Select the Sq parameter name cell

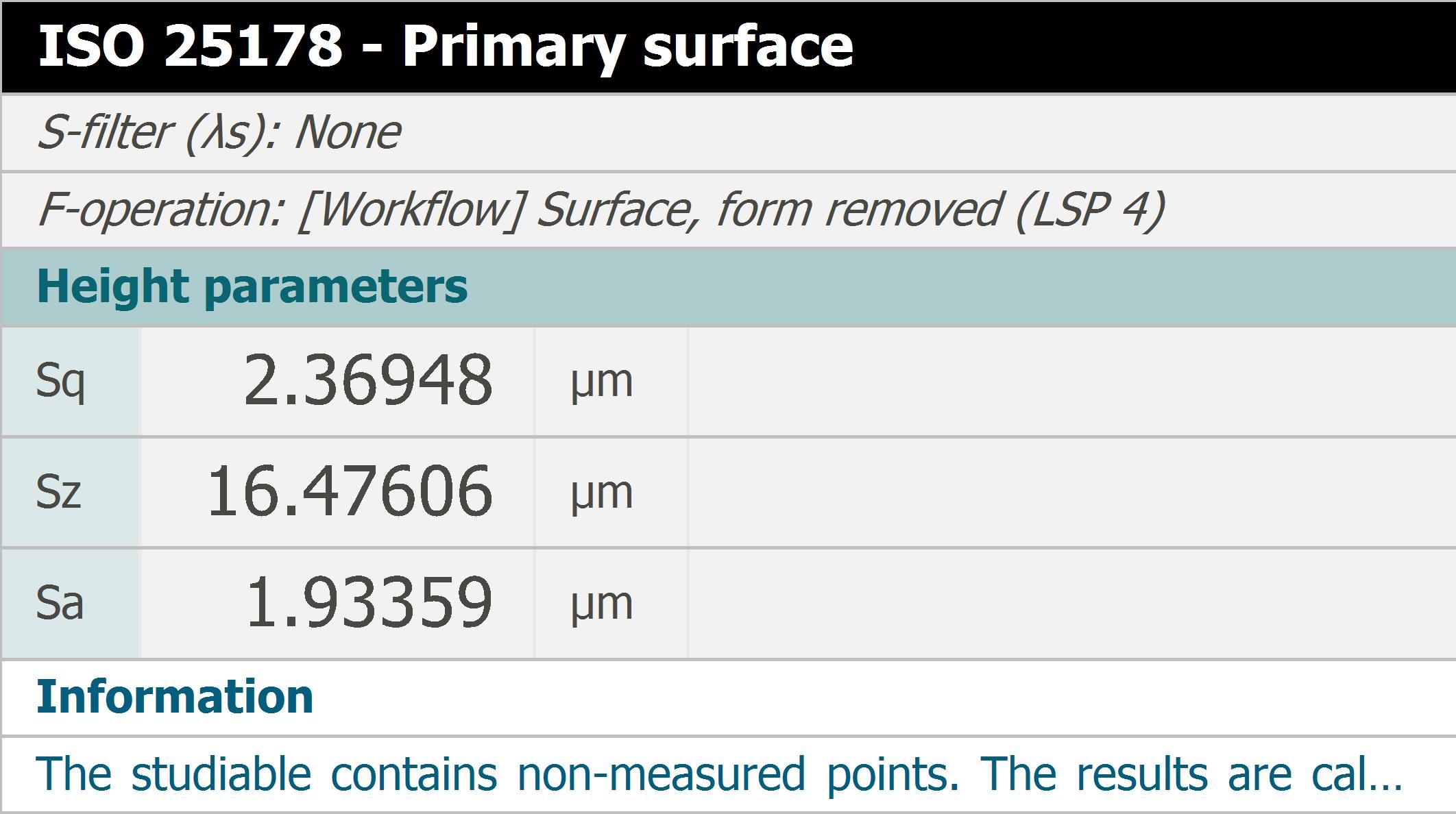tap(71, 381)
